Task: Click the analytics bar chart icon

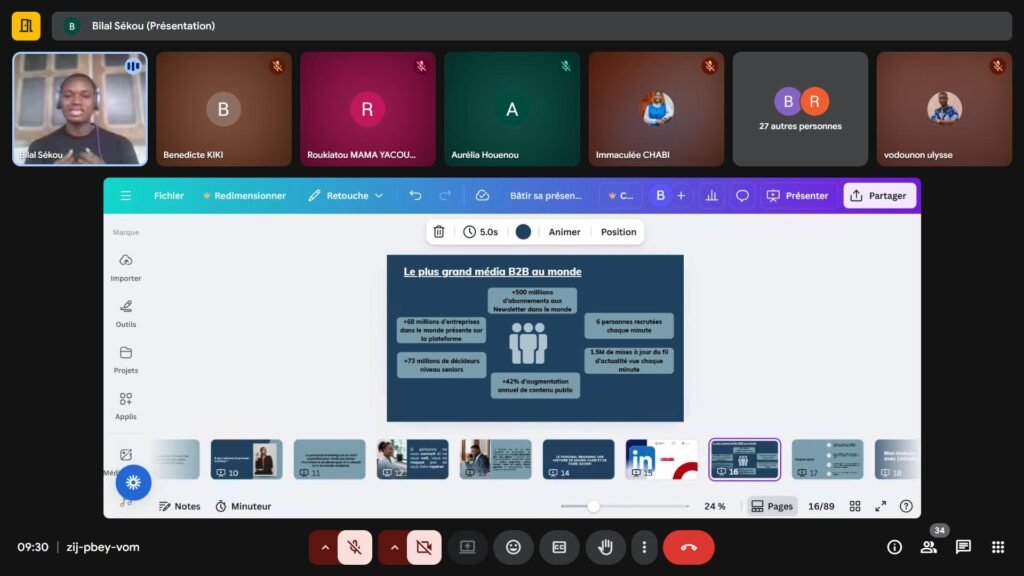Action: click(711, 196)
